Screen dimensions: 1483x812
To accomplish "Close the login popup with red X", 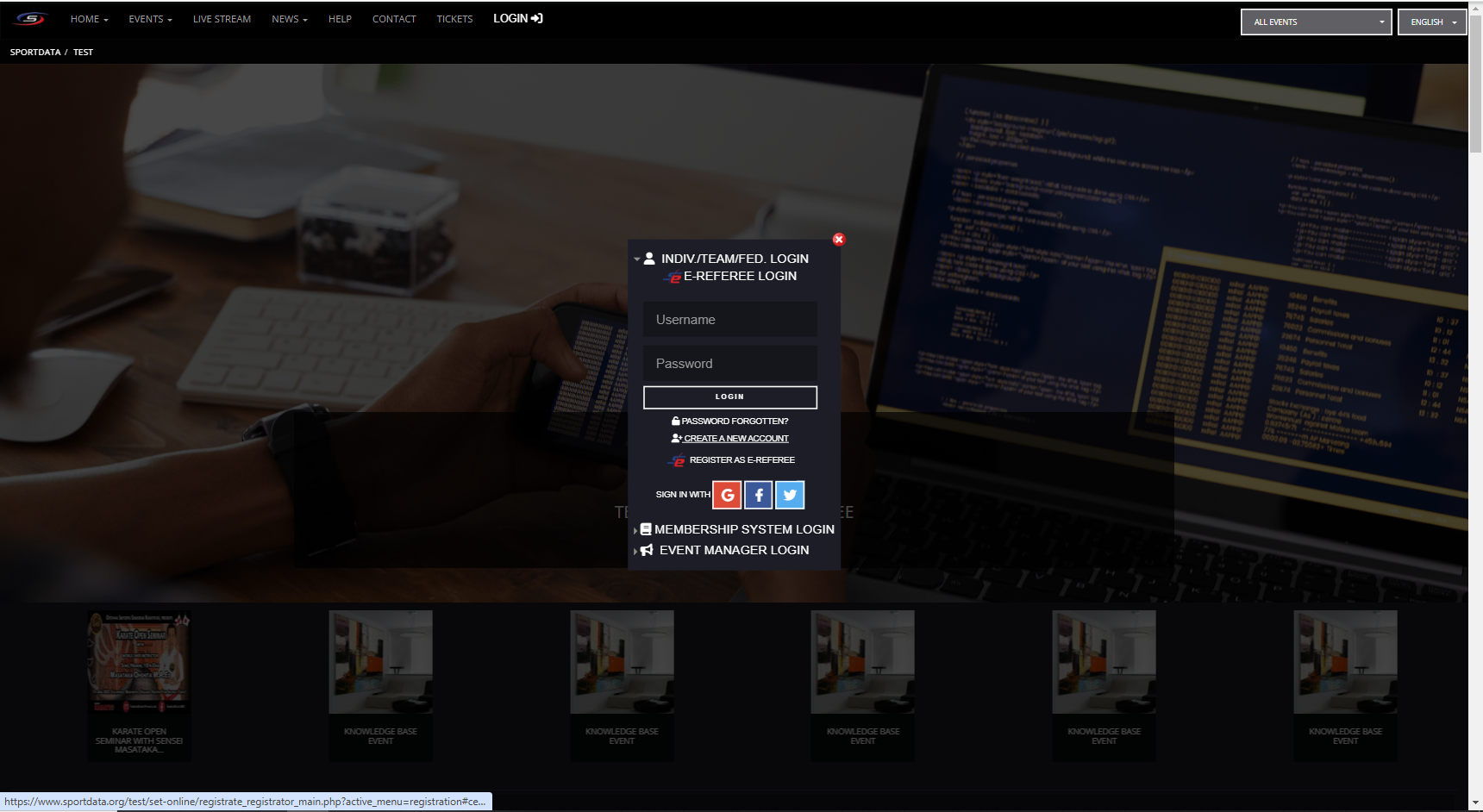I will tap(838, 240).
